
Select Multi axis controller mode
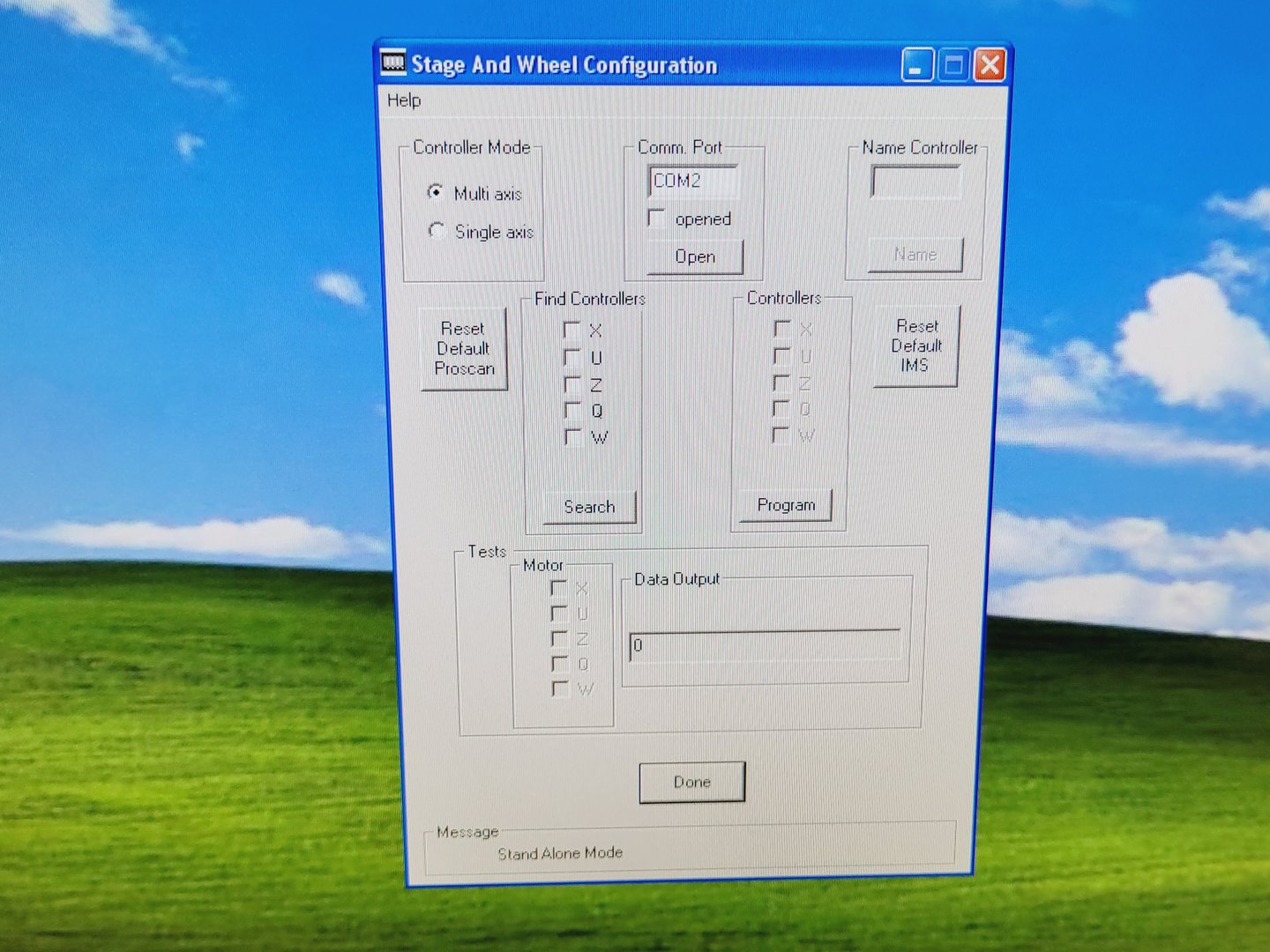[x=436, y=192]
